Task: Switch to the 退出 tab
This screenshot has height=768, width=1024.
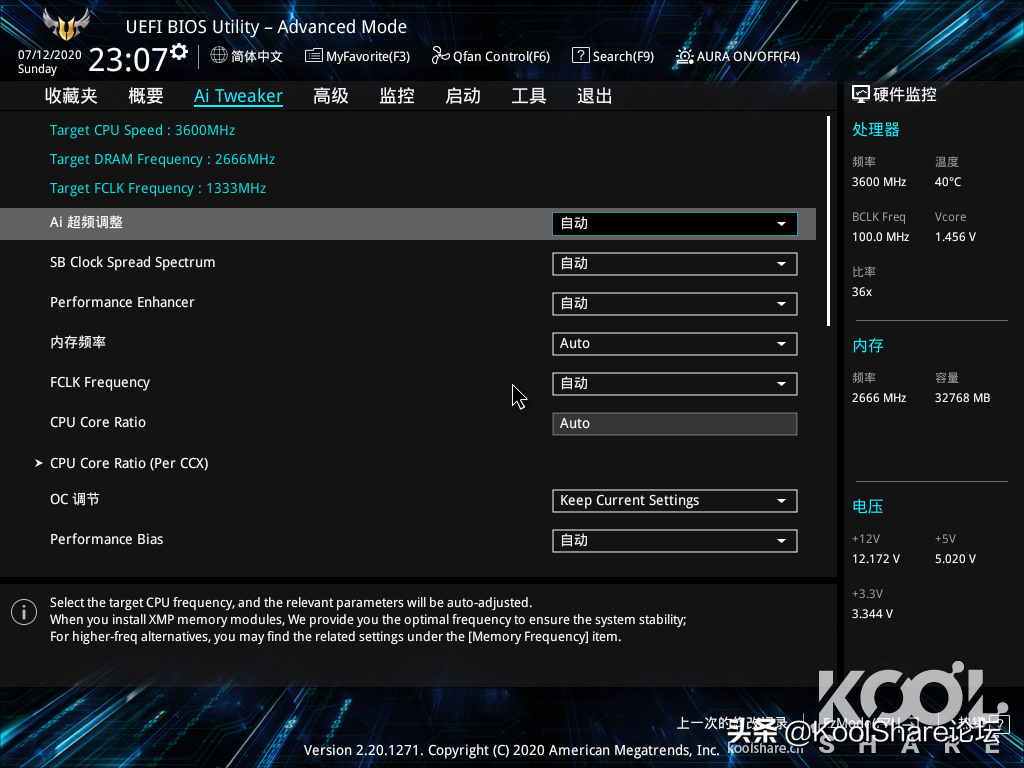Action: tap(595, 96)
